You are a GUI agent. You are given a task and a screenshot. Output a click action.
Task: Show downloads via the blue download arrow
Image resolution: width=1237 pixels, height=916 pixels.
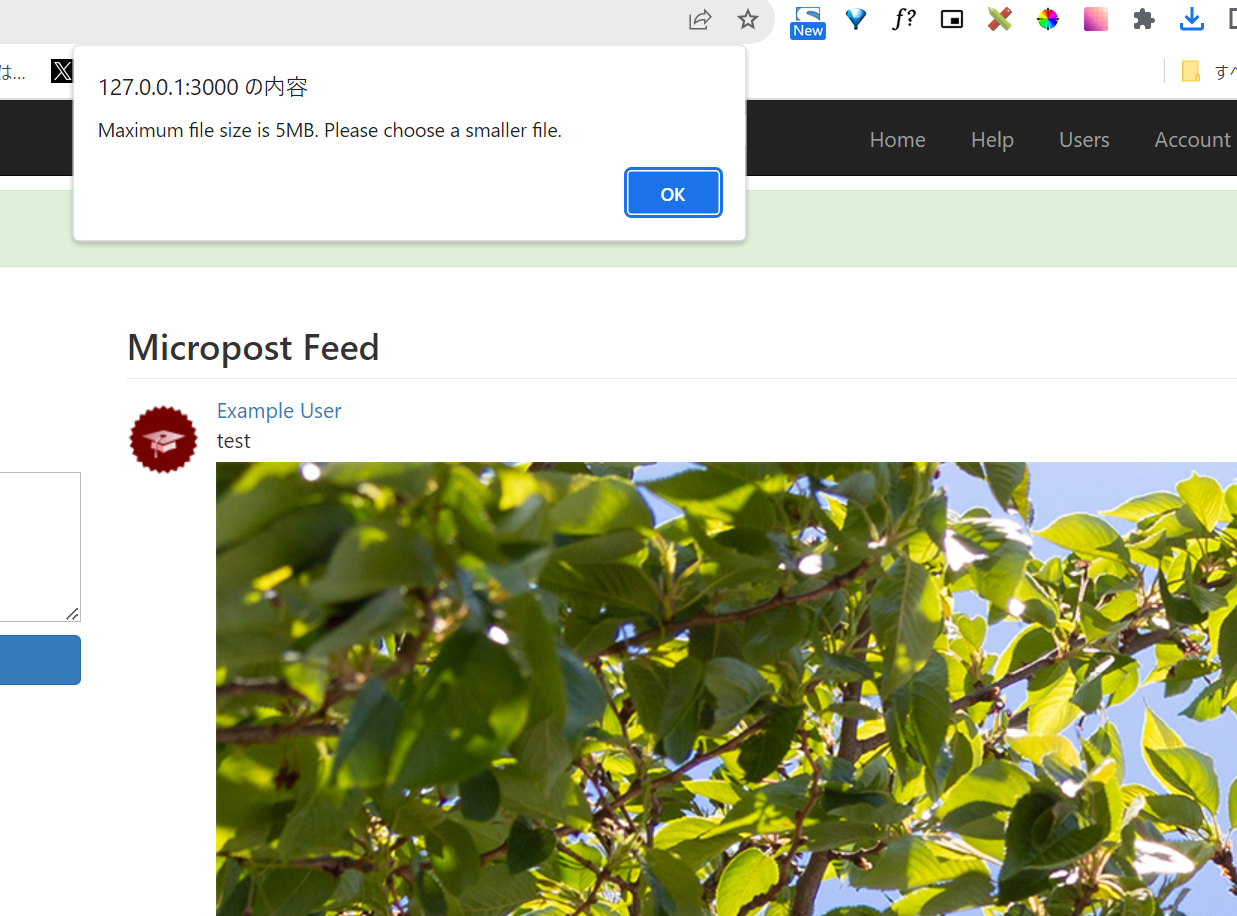point(1192,19)
